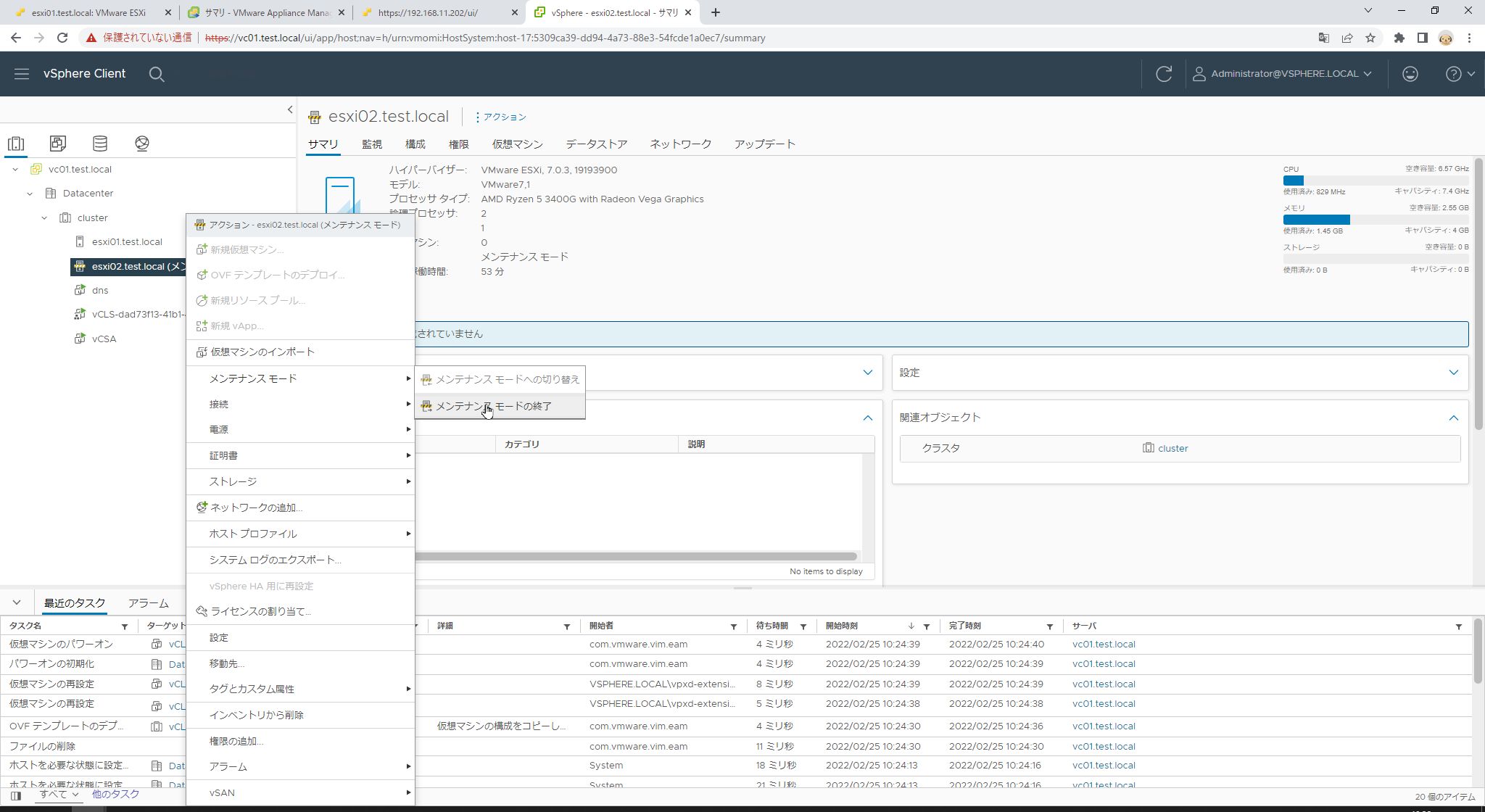Filter the 完了時刻 column
The image size is (1485, 812).
click(x=1049, y=626)
